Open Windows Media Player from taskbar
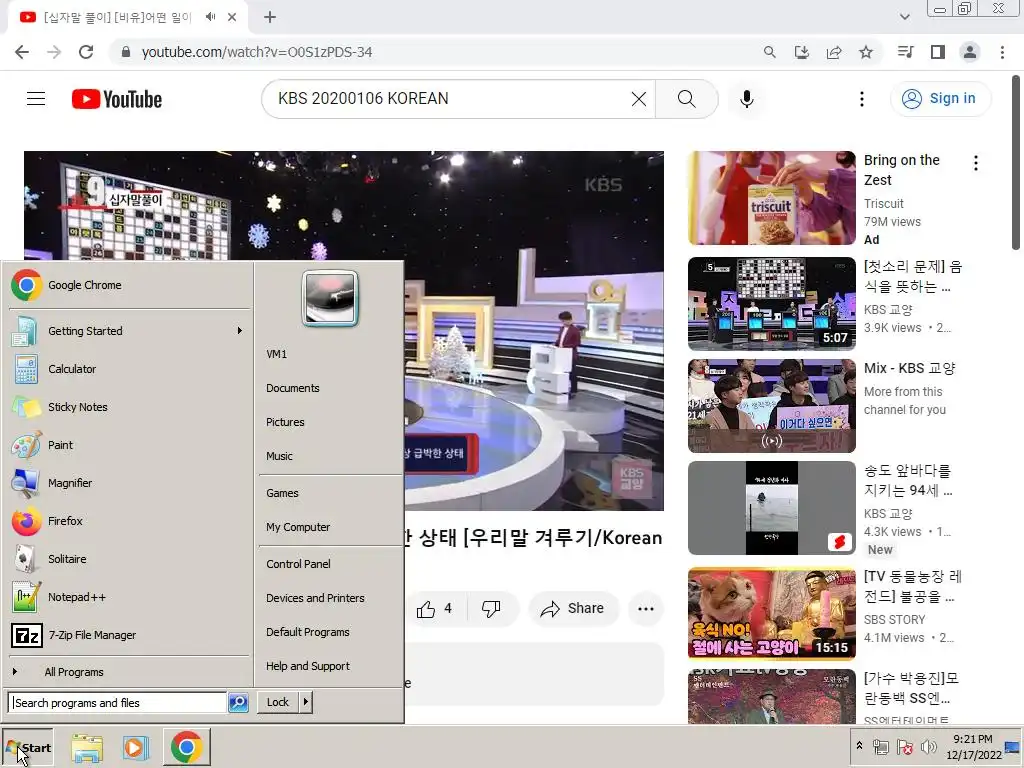 click(x=136, y=748)
